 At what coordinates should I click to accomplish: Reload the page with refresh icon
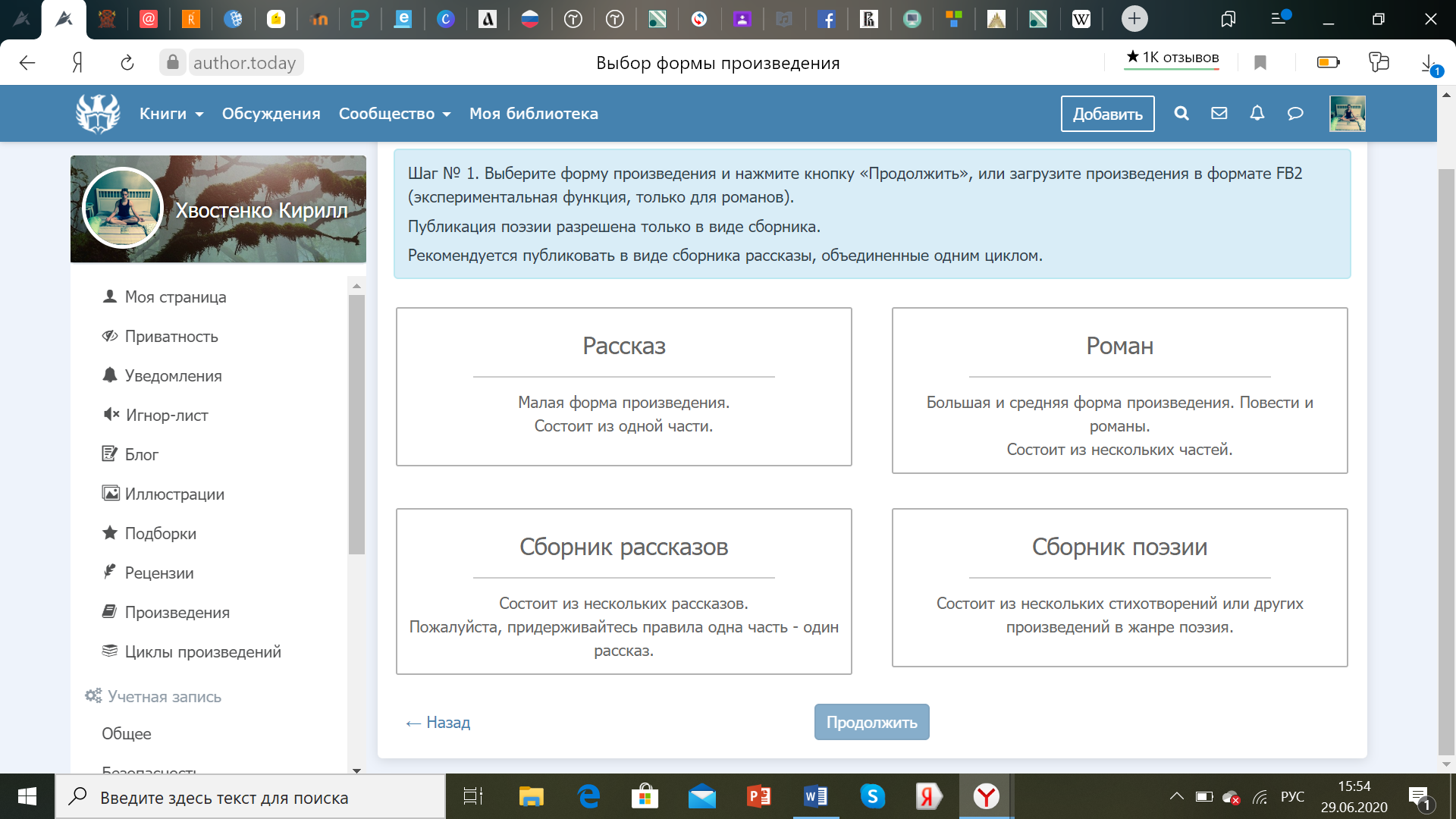point(127,63)
